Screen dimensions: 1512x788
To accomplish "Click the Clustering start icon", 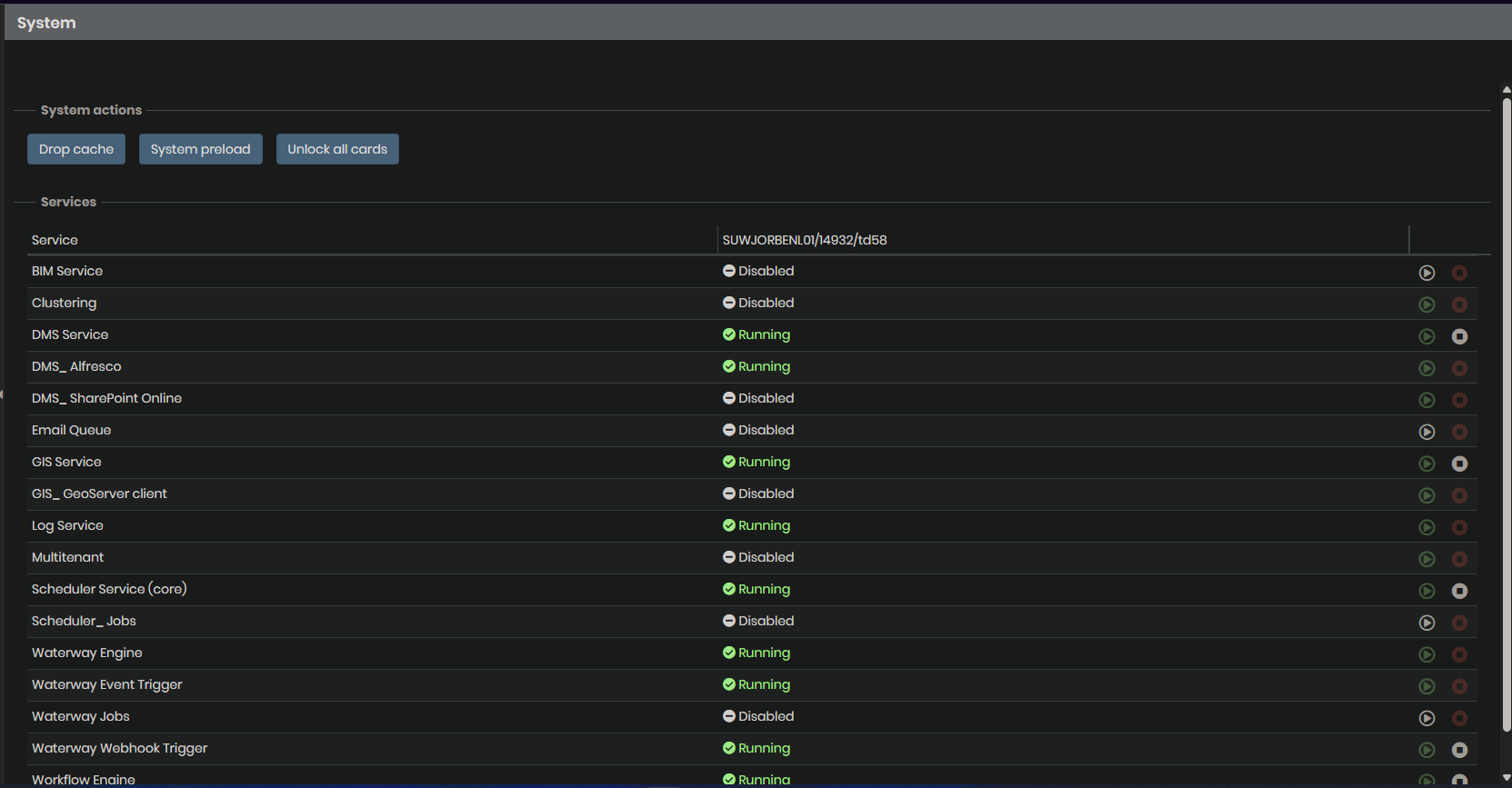I will 1427,304.
